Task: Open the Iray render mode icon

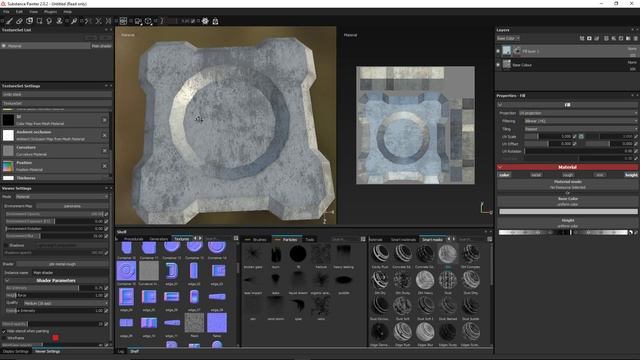Action: point(205,21)
